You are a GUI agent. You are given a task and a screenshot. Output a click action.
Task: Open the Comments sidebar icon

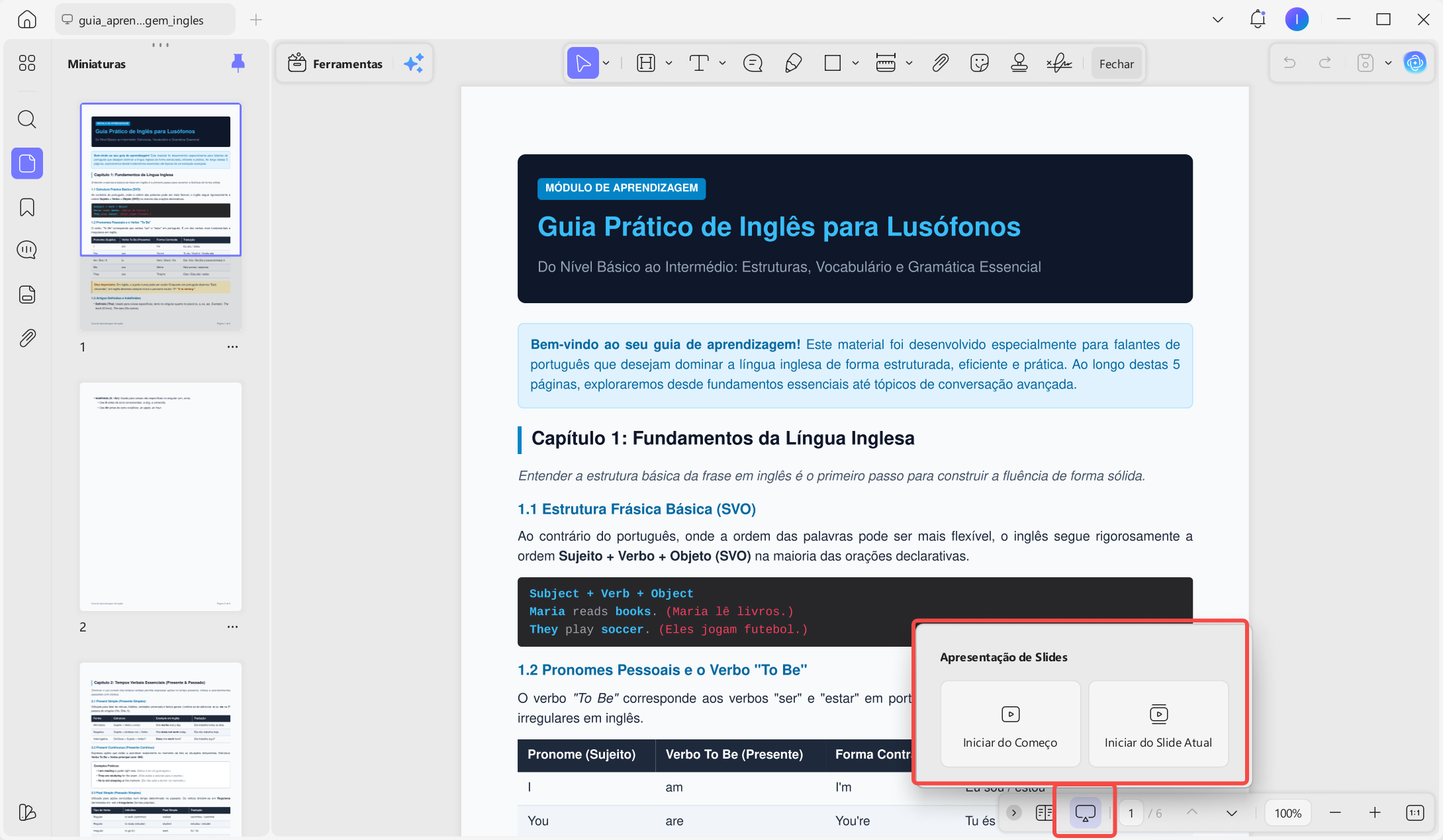(x=27, y=250)
